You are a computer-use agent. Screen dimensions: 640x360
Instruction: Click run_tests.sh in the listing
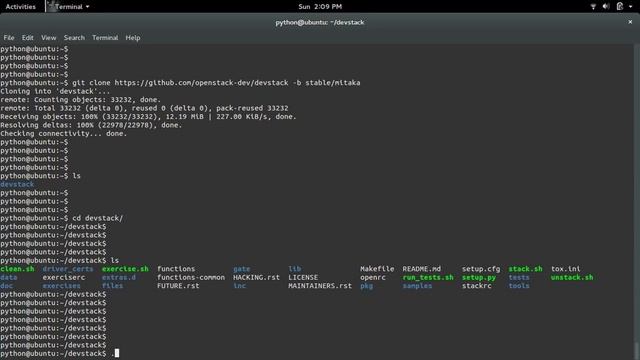tap(428, 278)
